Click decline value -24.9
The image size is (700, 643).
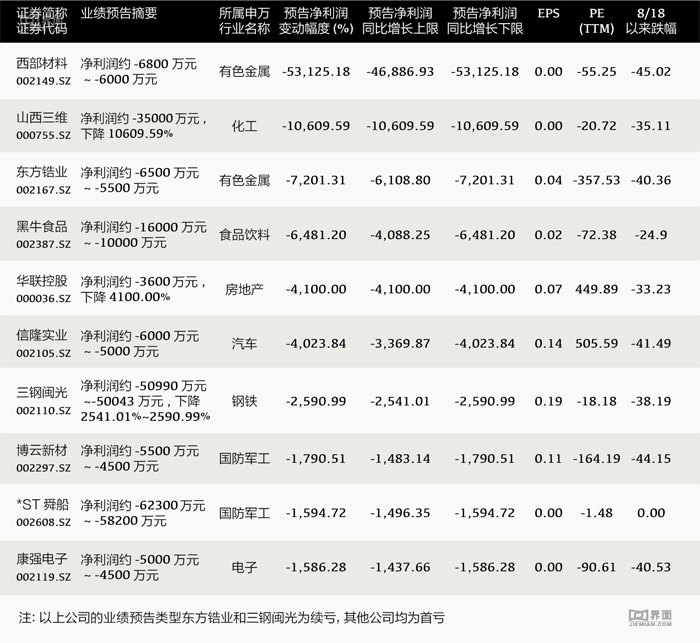click(x=651, y=235)
